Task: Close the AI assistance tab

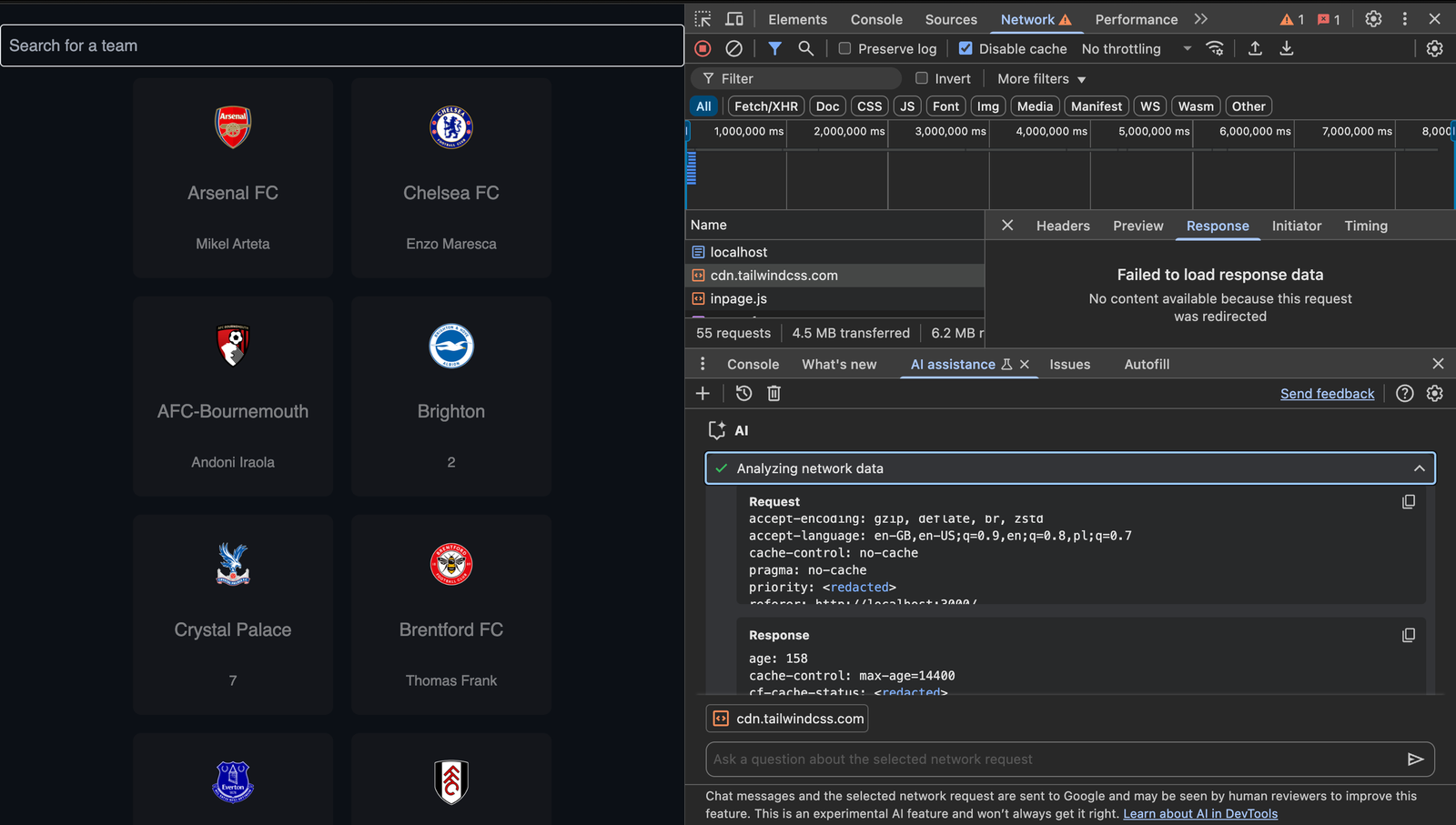Action: point(1025,364)
